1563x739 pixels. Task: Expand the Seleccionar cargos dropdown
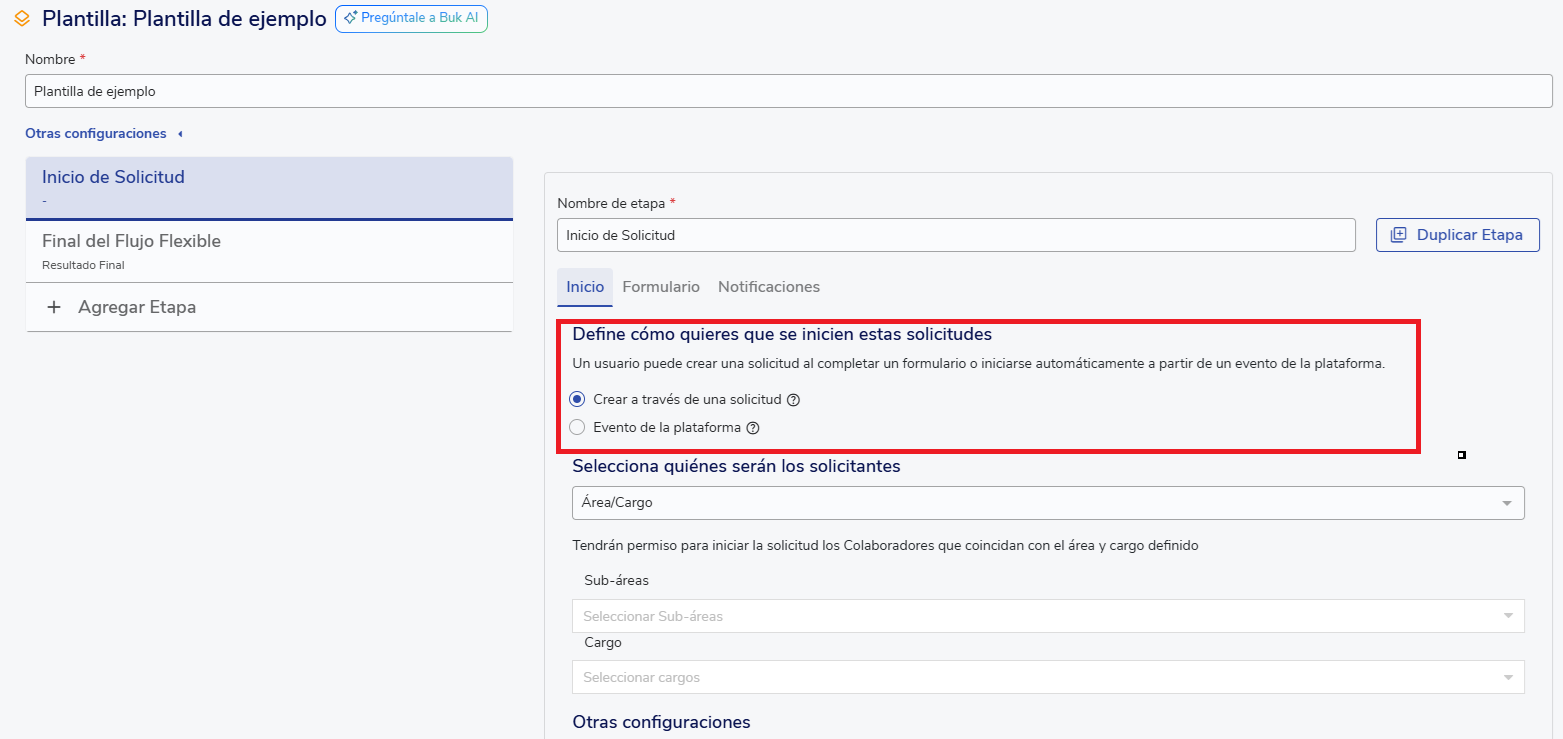point(1047,677)
